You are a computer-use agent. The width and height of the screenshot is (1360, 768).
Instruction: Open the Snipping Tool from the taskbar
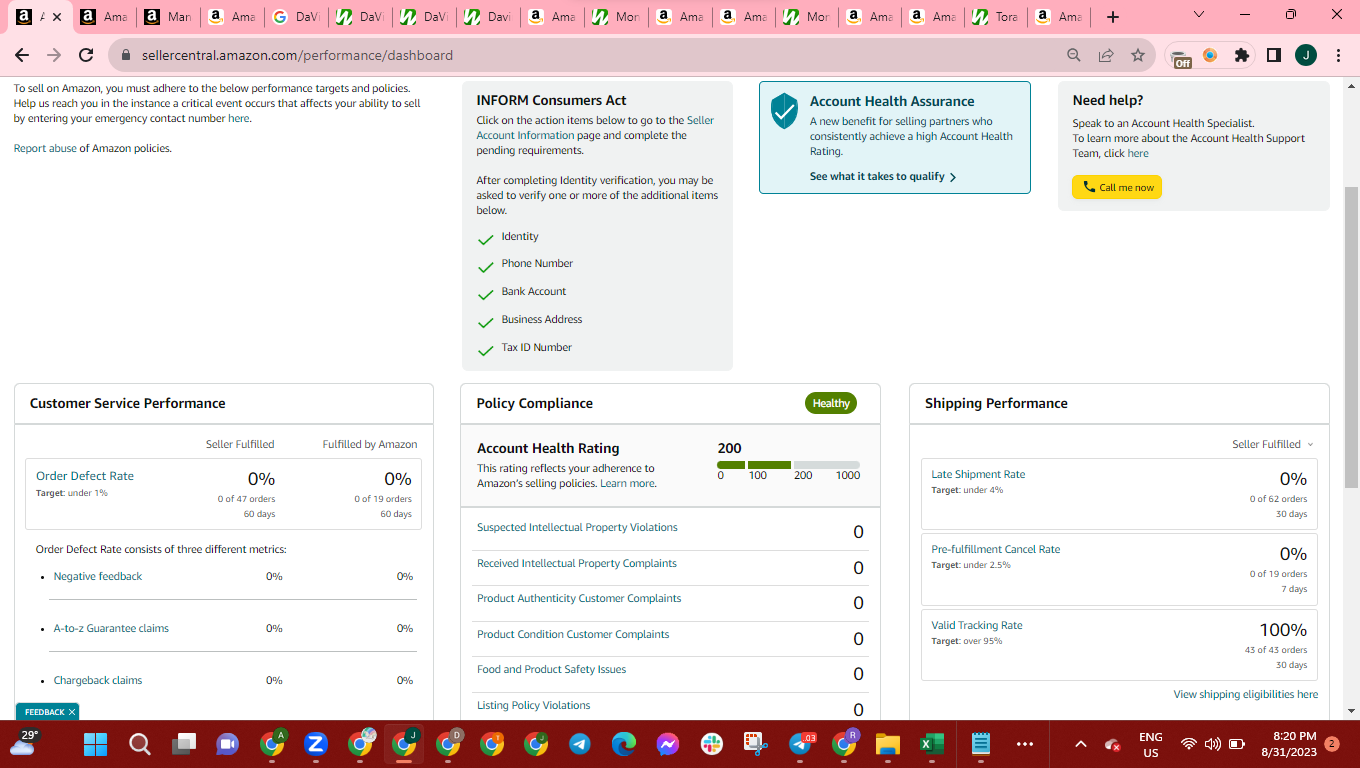click(x=756, y=744)
